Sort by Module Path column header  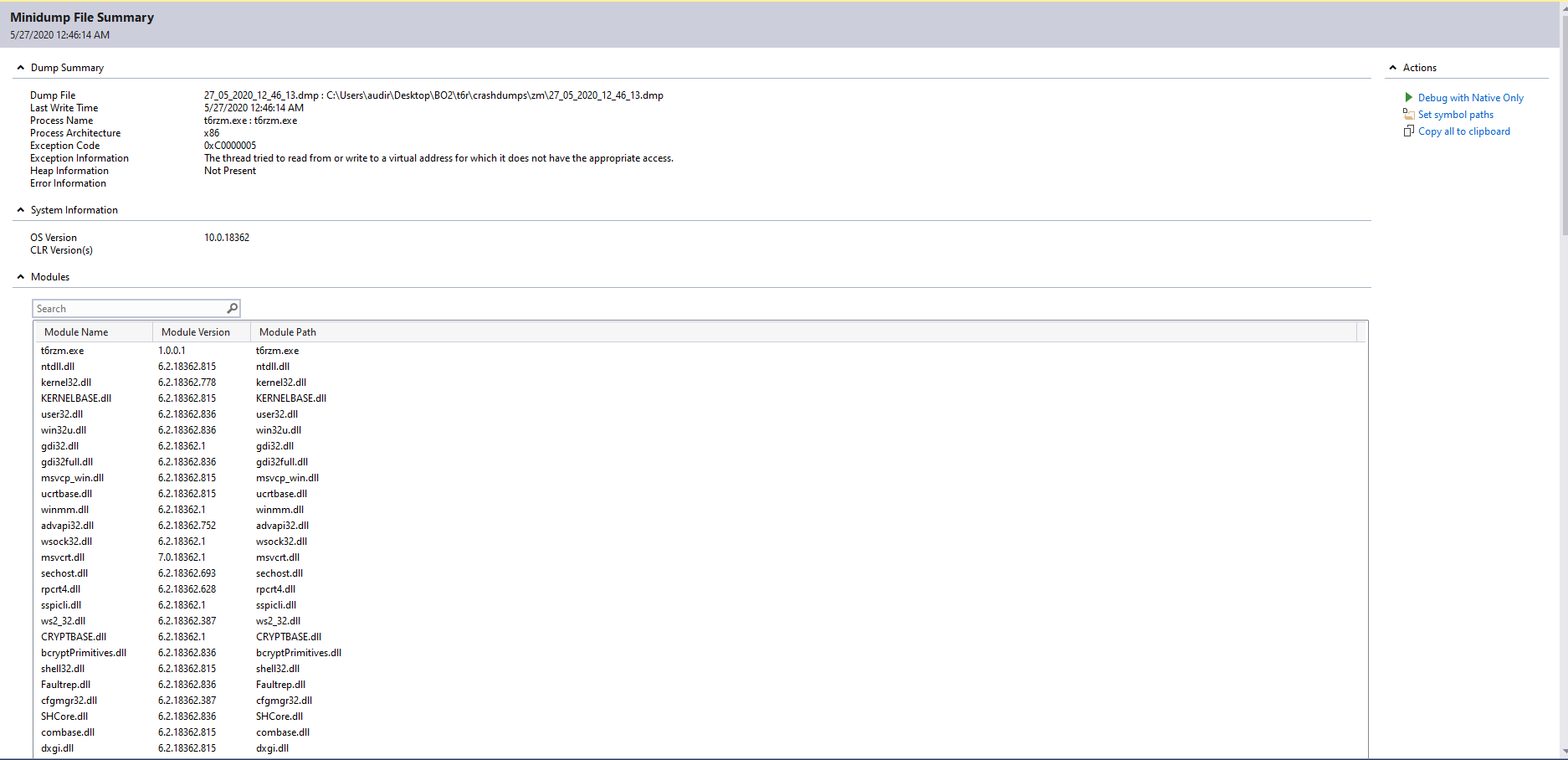coord(288,332)
